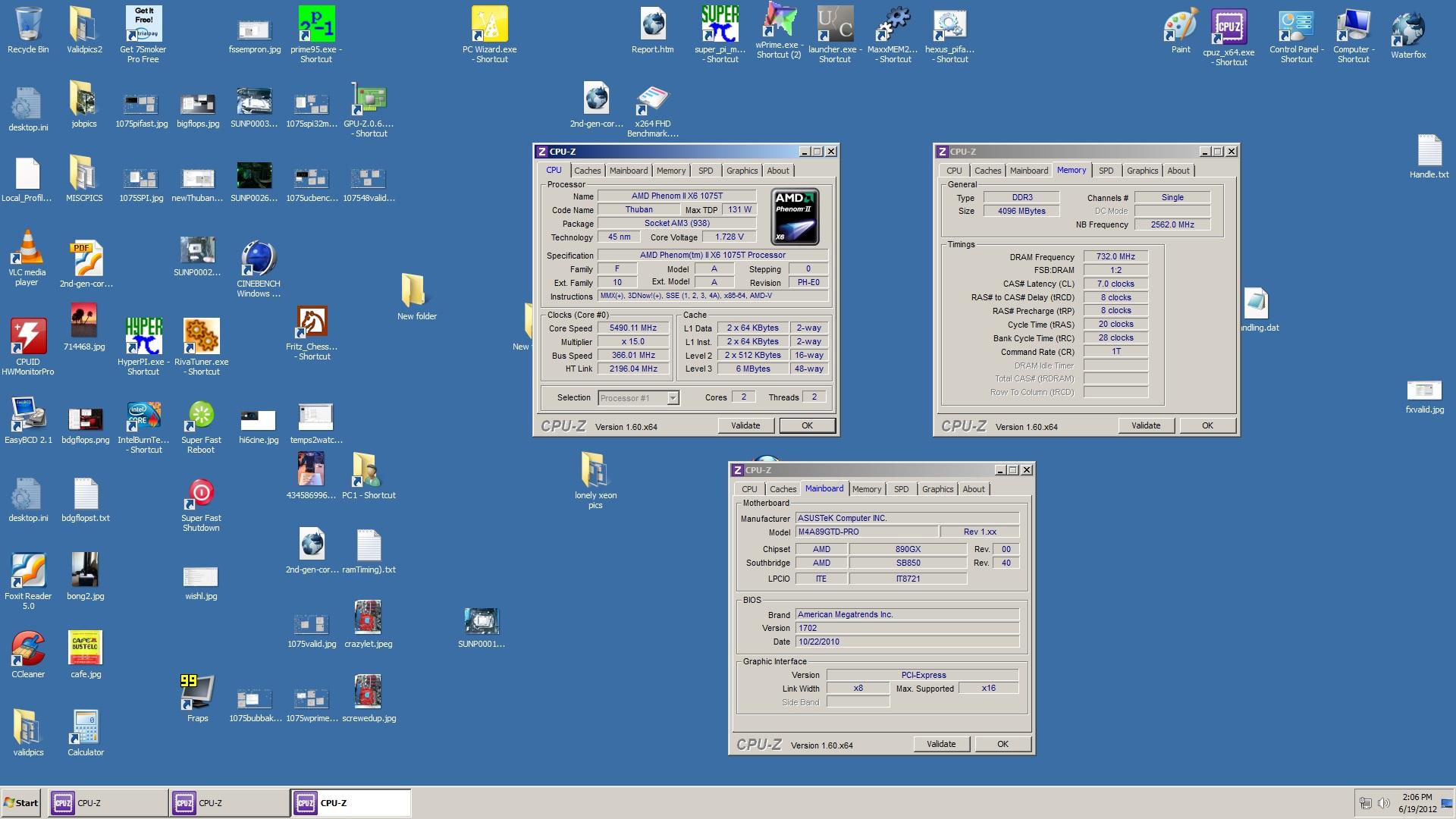Image resolution: width=1456 pixels, height=819 pixels.
Task: Open Report.htm desktop icon
Action: 653,30
